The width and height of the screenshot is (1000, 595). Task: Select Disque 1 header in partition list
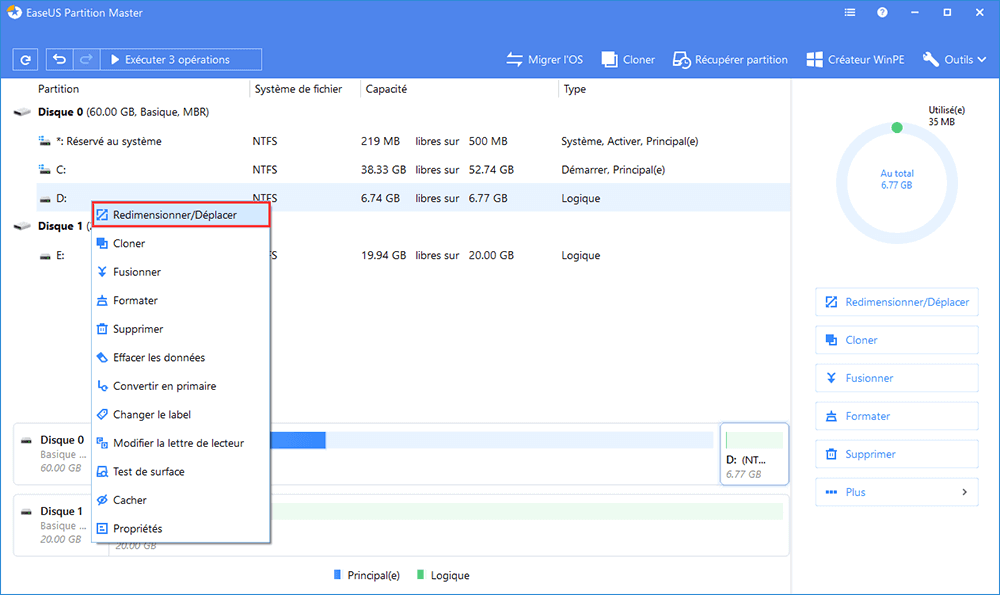60,226
